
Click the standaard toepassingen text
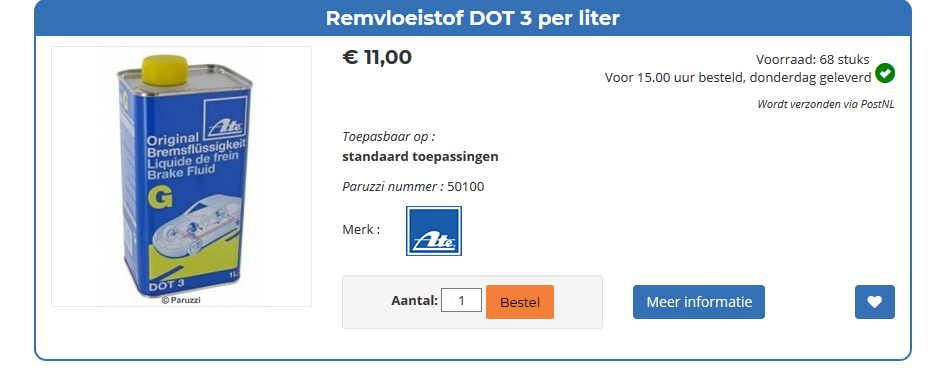pyautogui.click(x=420, y=157)
